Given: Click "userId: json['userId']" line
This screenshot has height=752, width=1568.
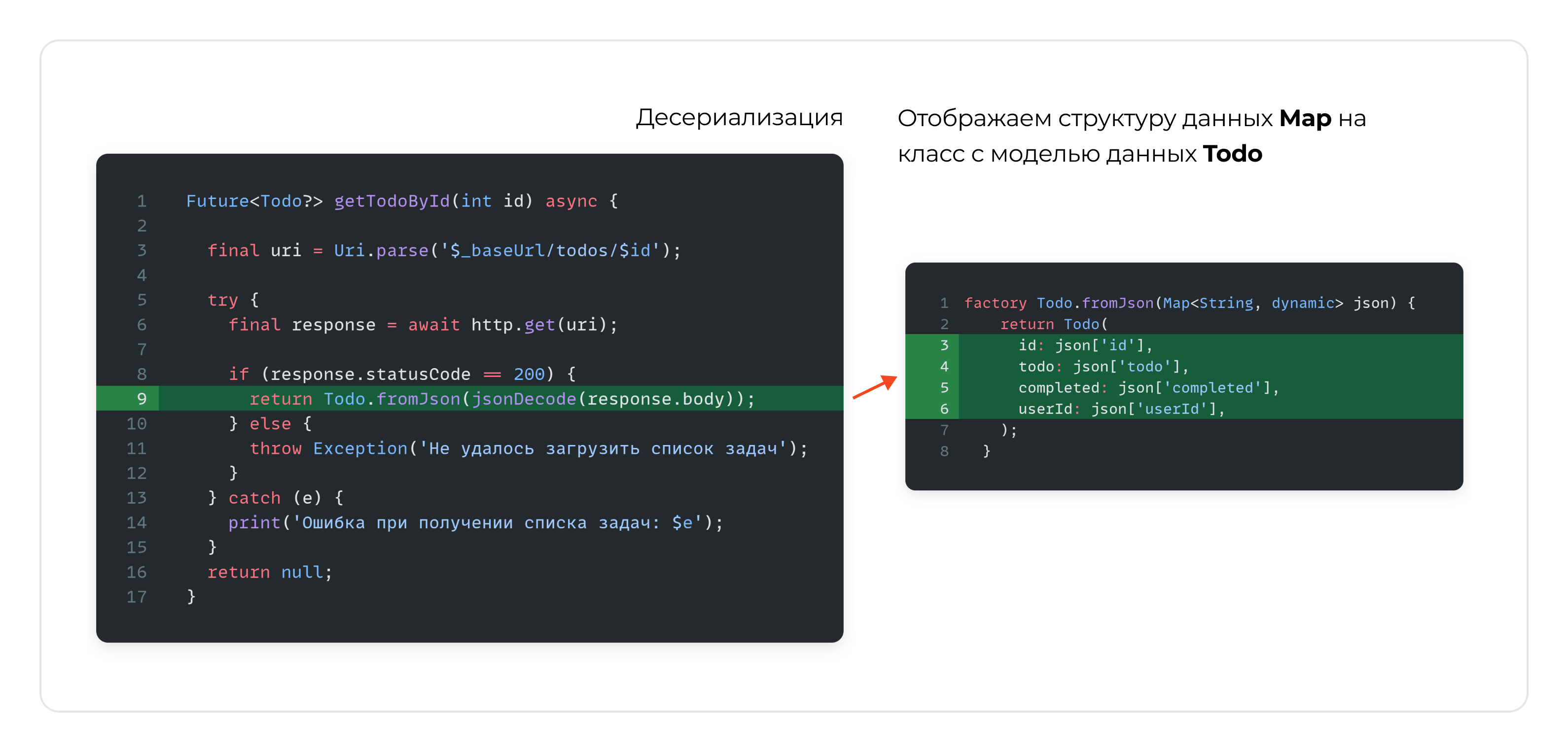Looking at the screenshot, I should pos(1121,409).
